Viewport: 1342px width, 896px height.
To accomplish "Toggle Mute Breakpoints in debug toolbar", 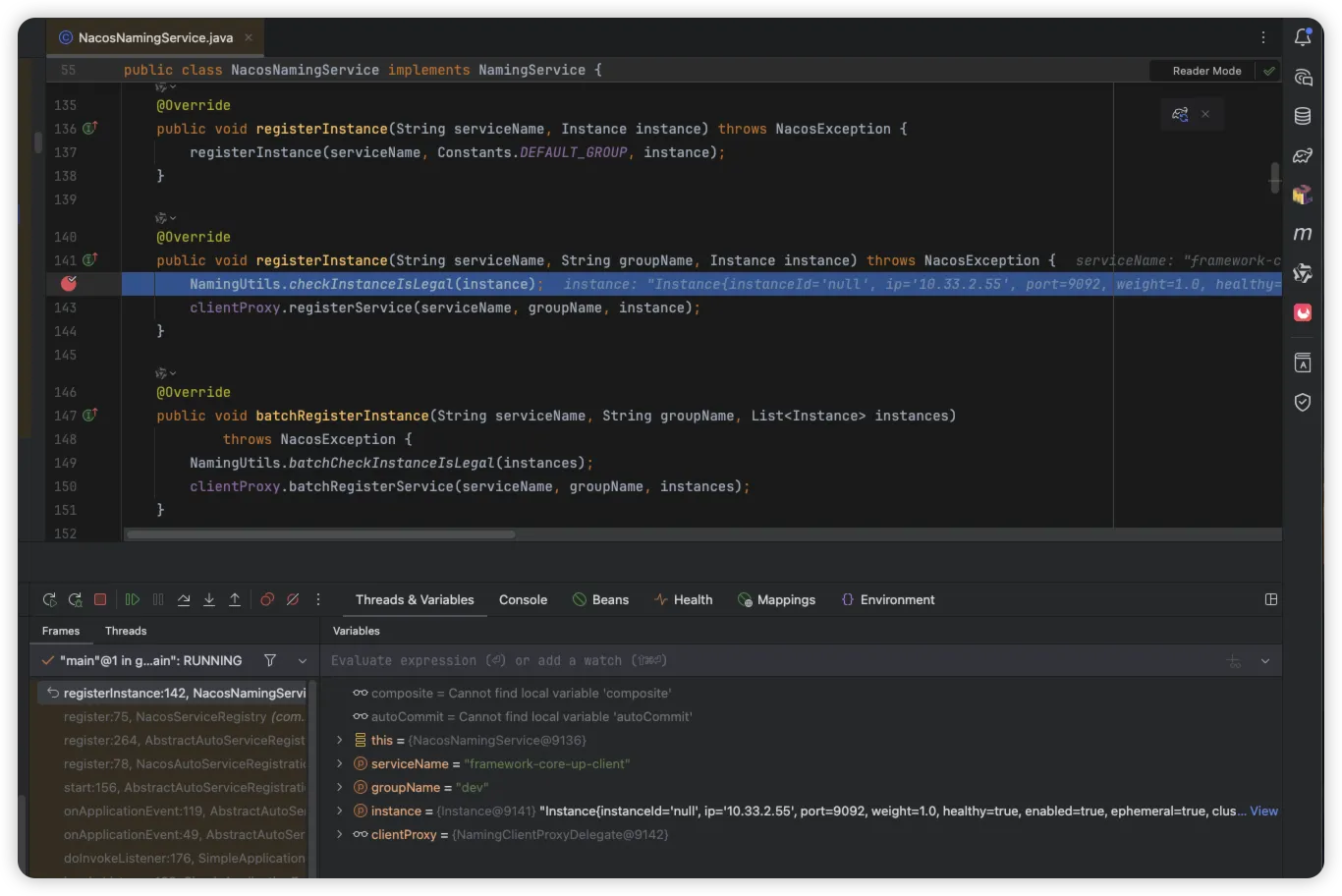I will 293,599.
